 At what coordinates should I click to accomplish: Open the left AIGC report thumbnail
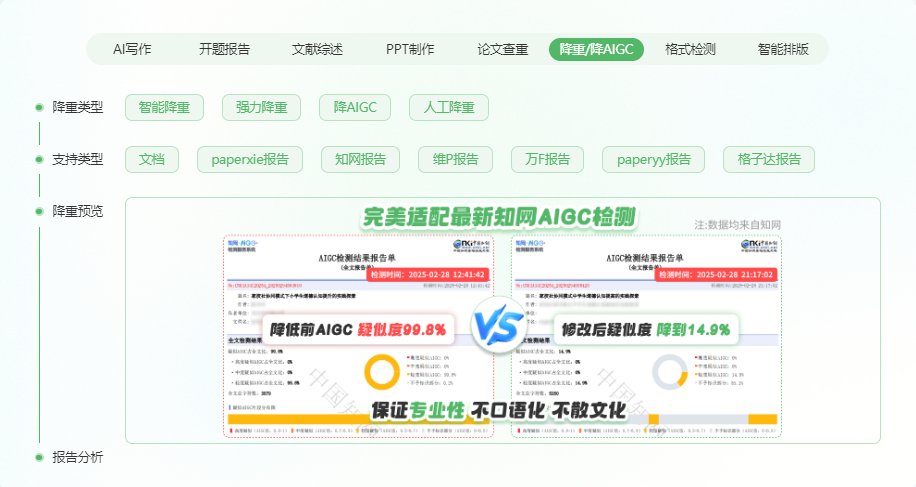[358, 338]
